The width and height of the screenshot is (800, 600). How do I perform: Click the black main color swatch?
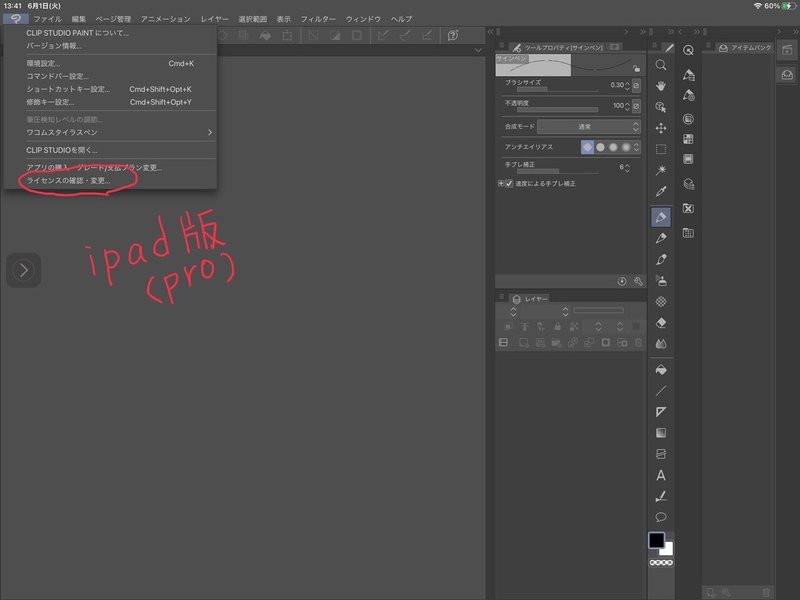656,540
